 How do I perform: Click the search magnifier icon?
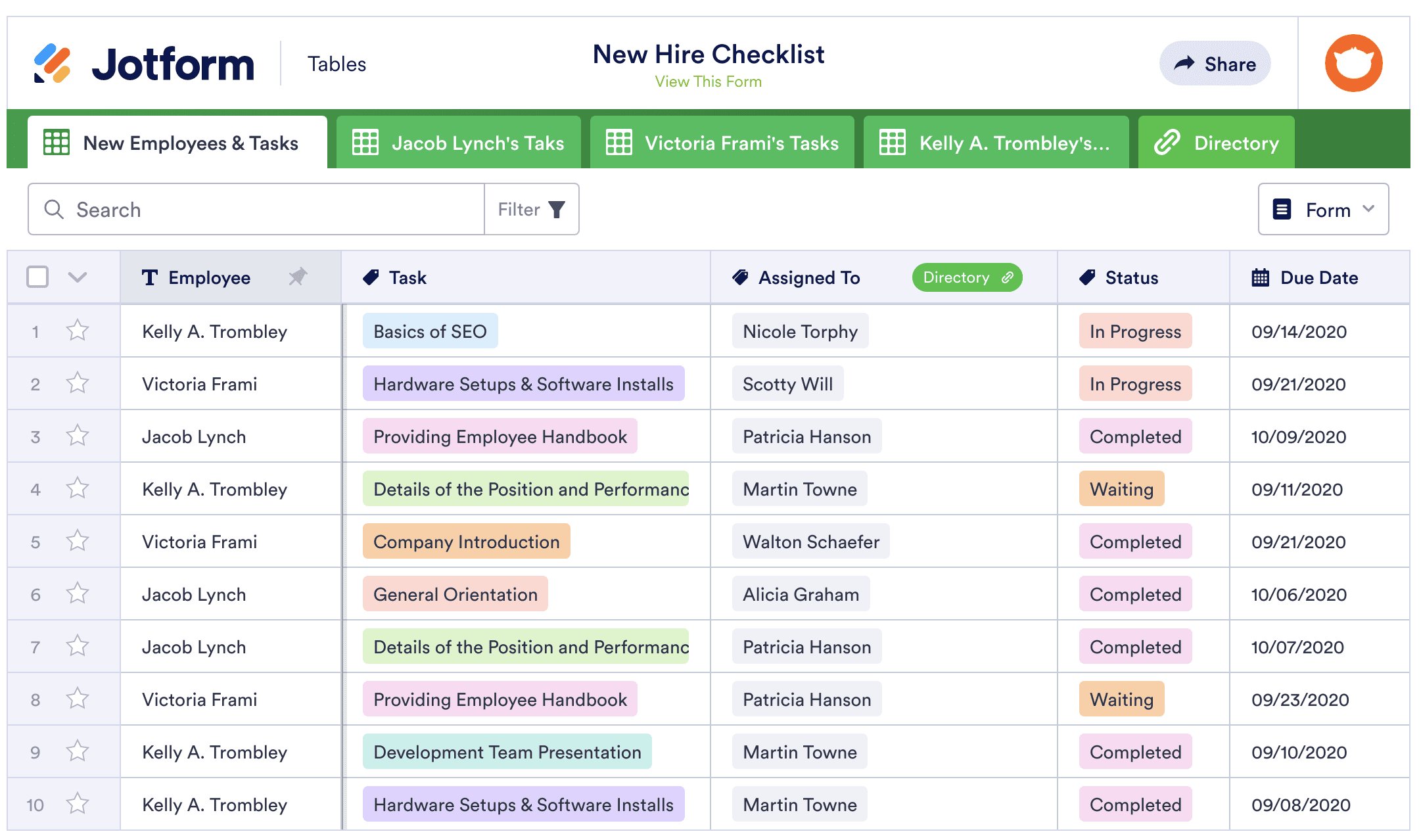click(x=54, y=210)
